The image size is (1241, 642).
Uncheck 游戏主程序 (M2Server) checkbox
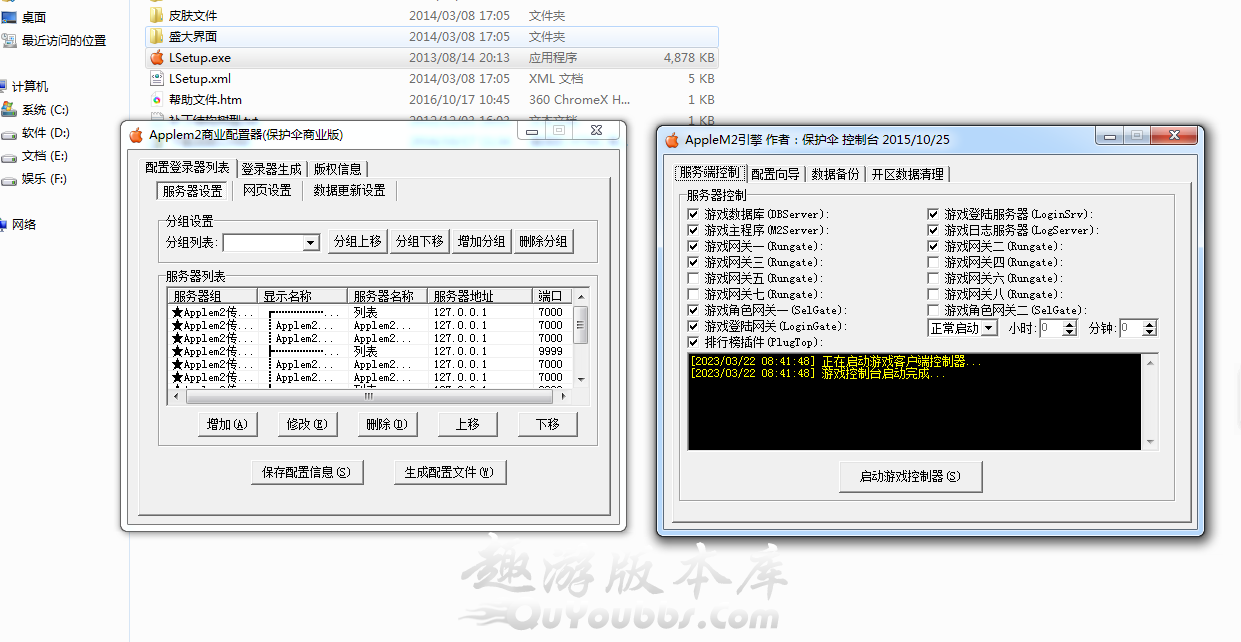coord(693,230)
